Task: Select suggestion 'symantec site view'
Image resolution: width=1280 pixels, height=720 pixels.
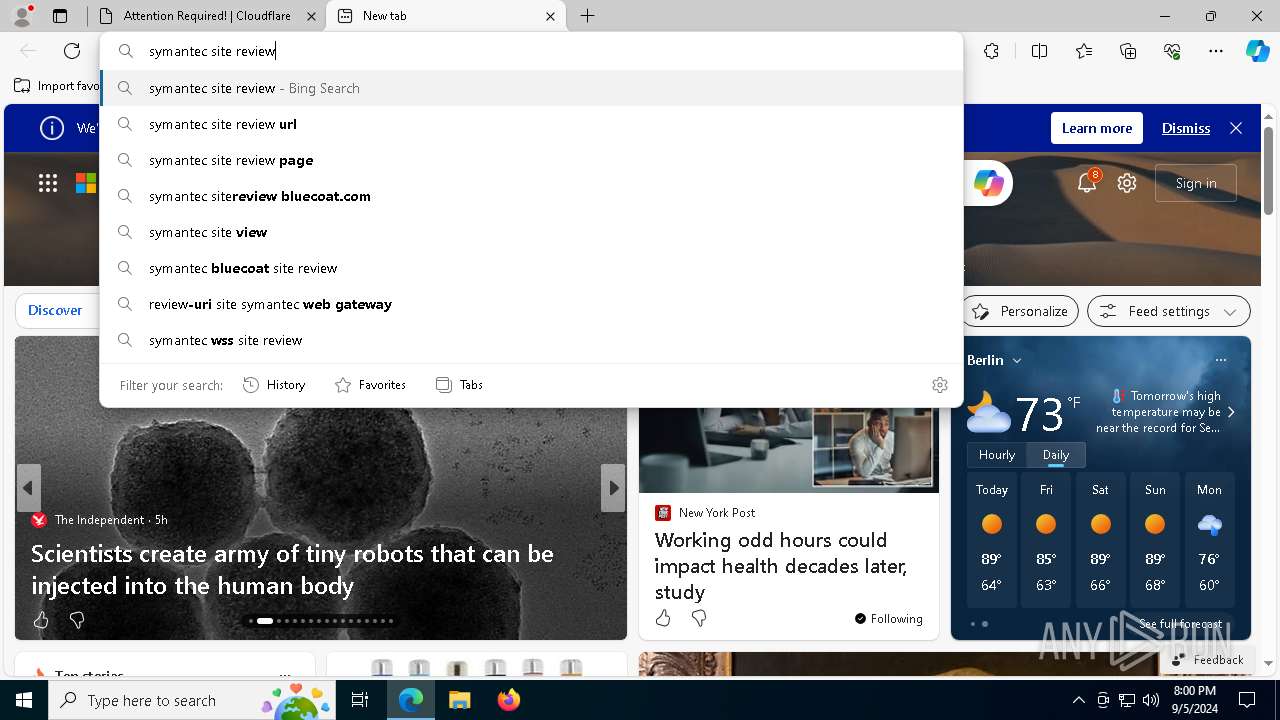Action: (531, 232)
